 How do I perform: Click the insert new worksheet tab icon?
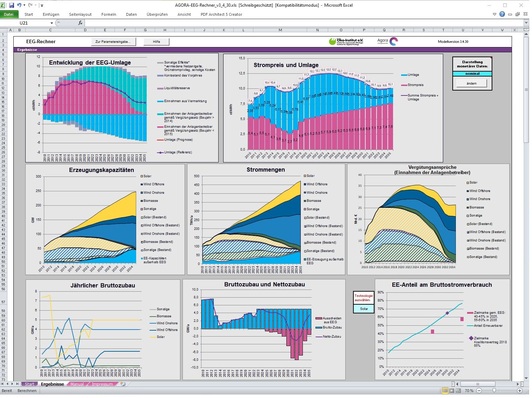122,384
